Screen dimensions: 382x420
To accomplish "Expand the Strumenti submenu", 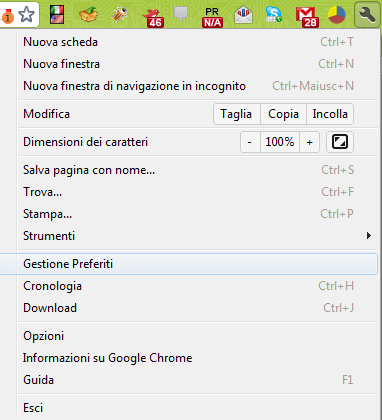I will (197, 236).
